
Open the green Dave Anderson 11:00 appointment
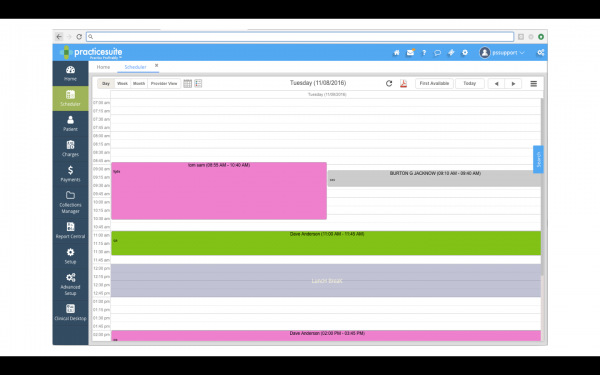pos(326,243)
